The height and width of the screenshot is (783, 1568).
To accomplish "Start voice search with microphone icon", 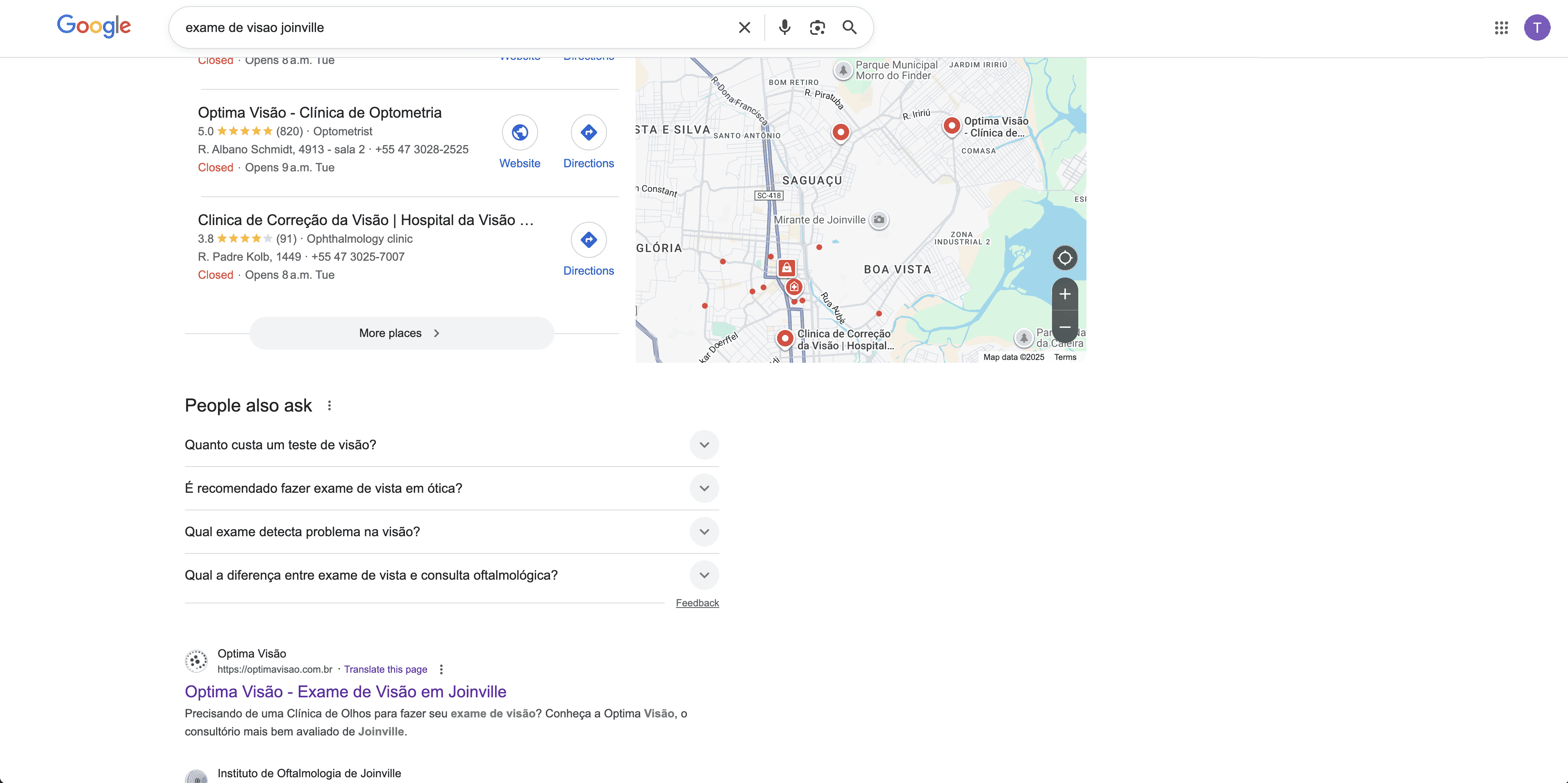I will click(784, 27).
